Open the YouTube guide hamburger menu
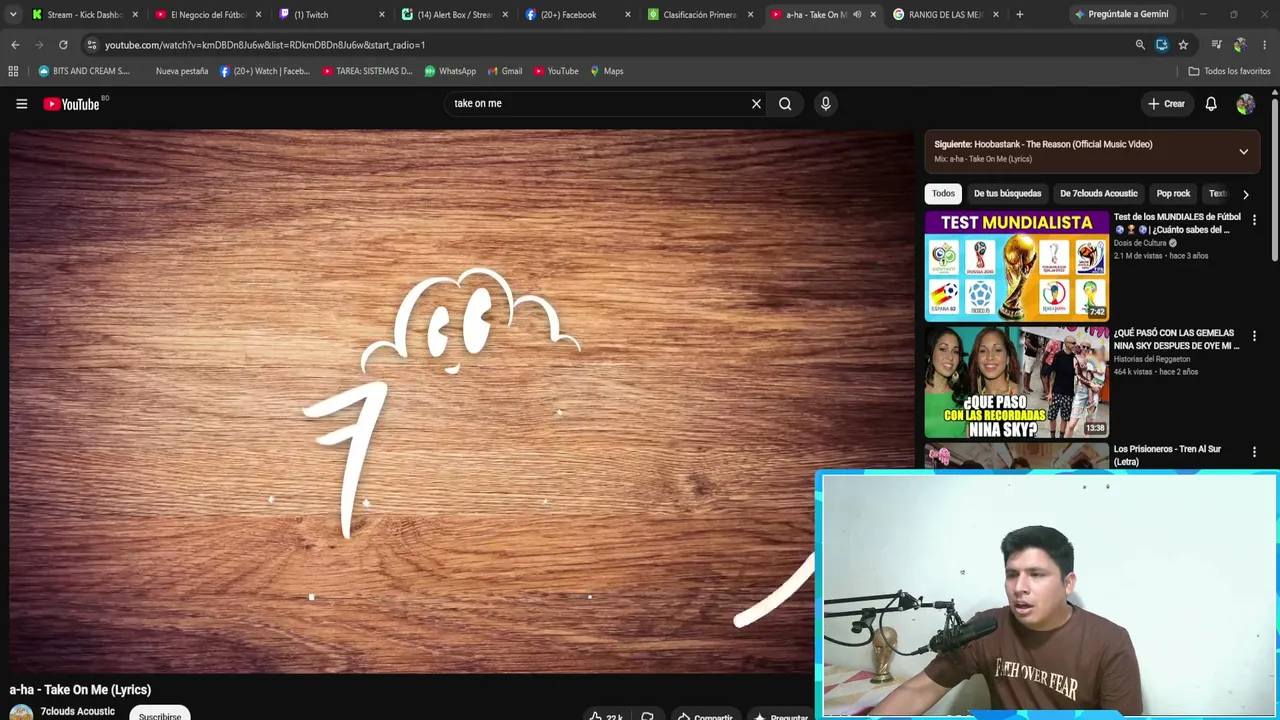The image size is (1280, 720). (21, 104)
